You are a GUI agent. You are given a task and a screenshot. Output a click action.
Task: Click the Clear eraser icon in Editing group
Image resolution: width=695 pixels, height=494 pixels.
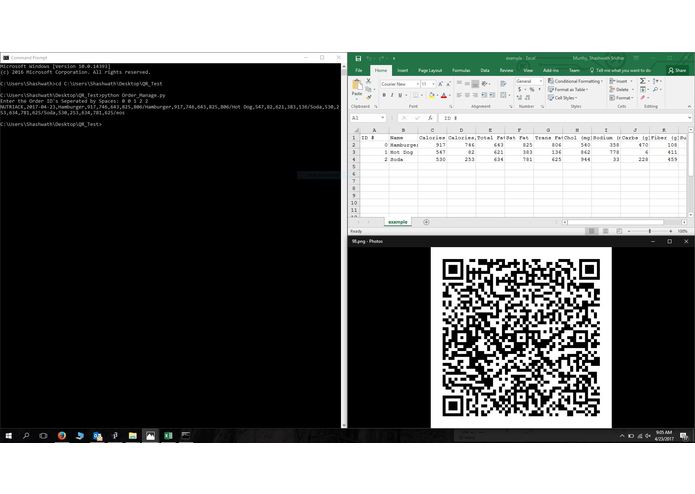click(642, 97)
